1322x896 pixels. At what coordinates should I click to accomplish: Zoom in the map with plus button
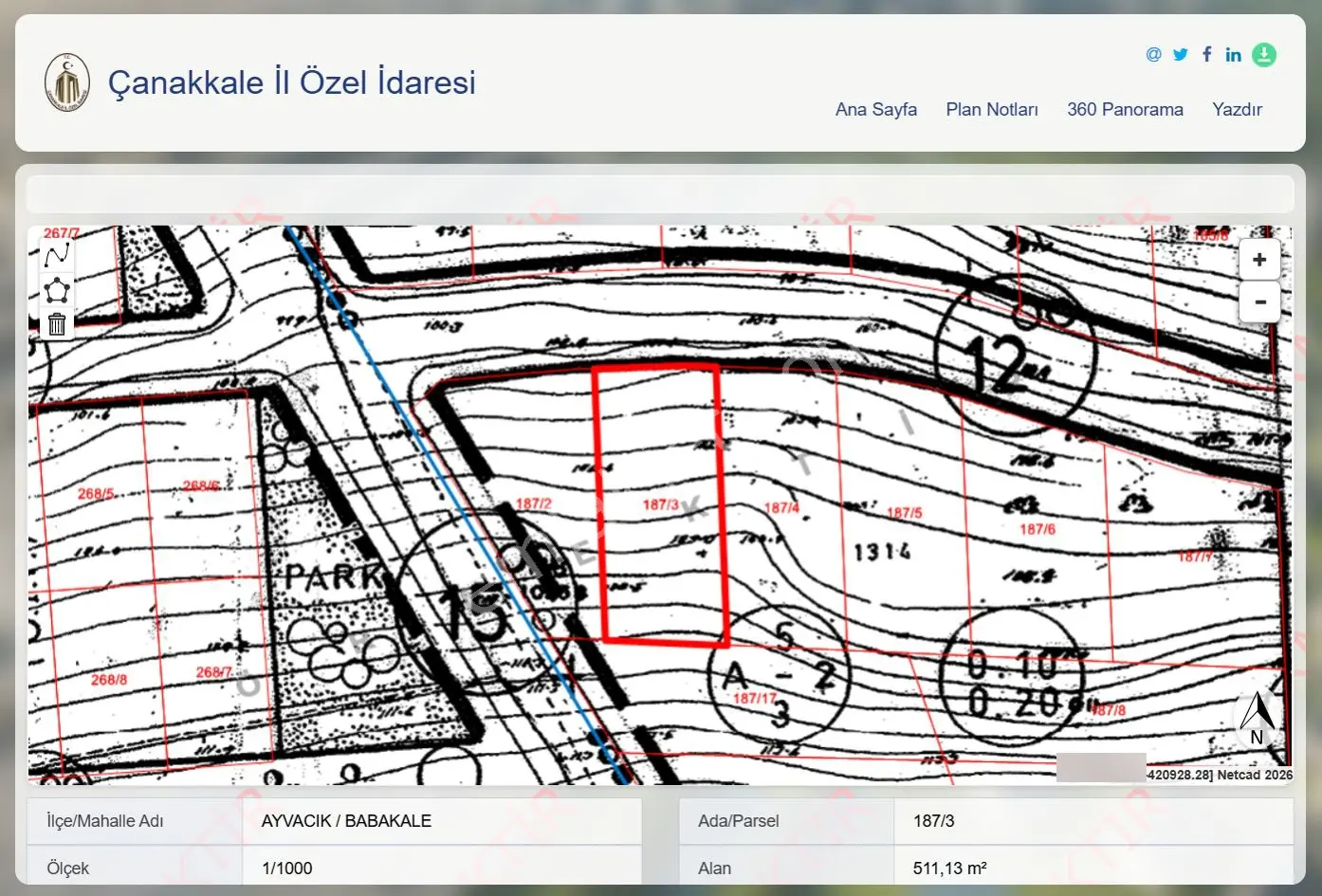point(1259,260)
